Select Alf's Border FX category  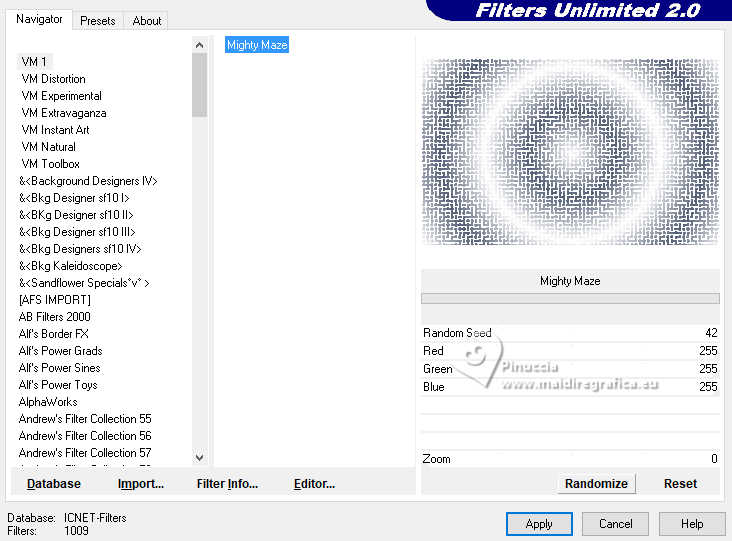[x=53, y=334]
